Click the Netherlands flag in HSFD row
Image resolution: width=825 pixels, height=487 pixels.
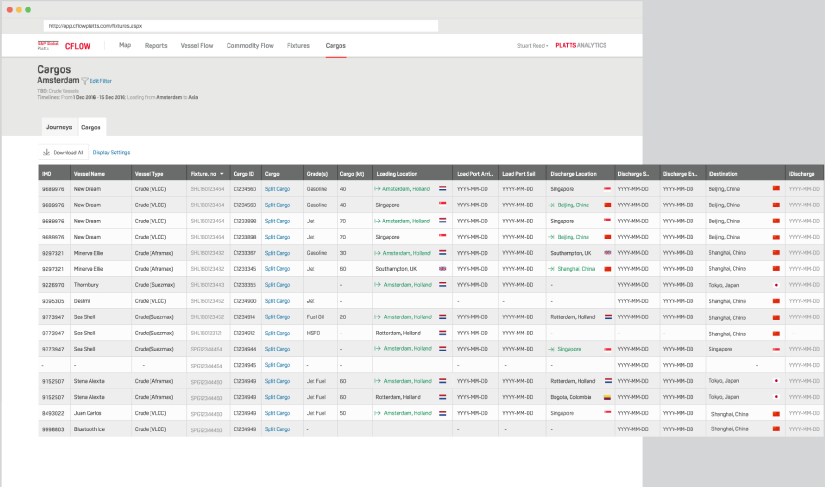[x=442, y=333]
